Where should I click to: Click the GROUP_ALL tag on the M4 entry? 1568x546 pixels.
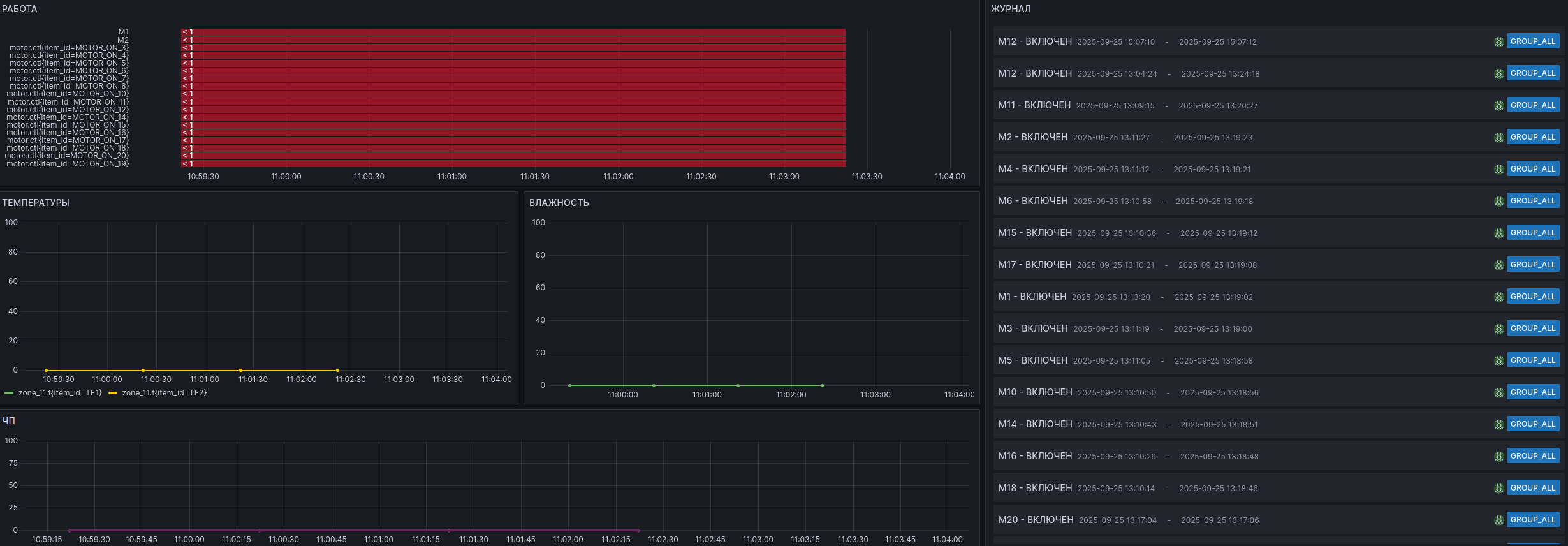pos(1532,169)
